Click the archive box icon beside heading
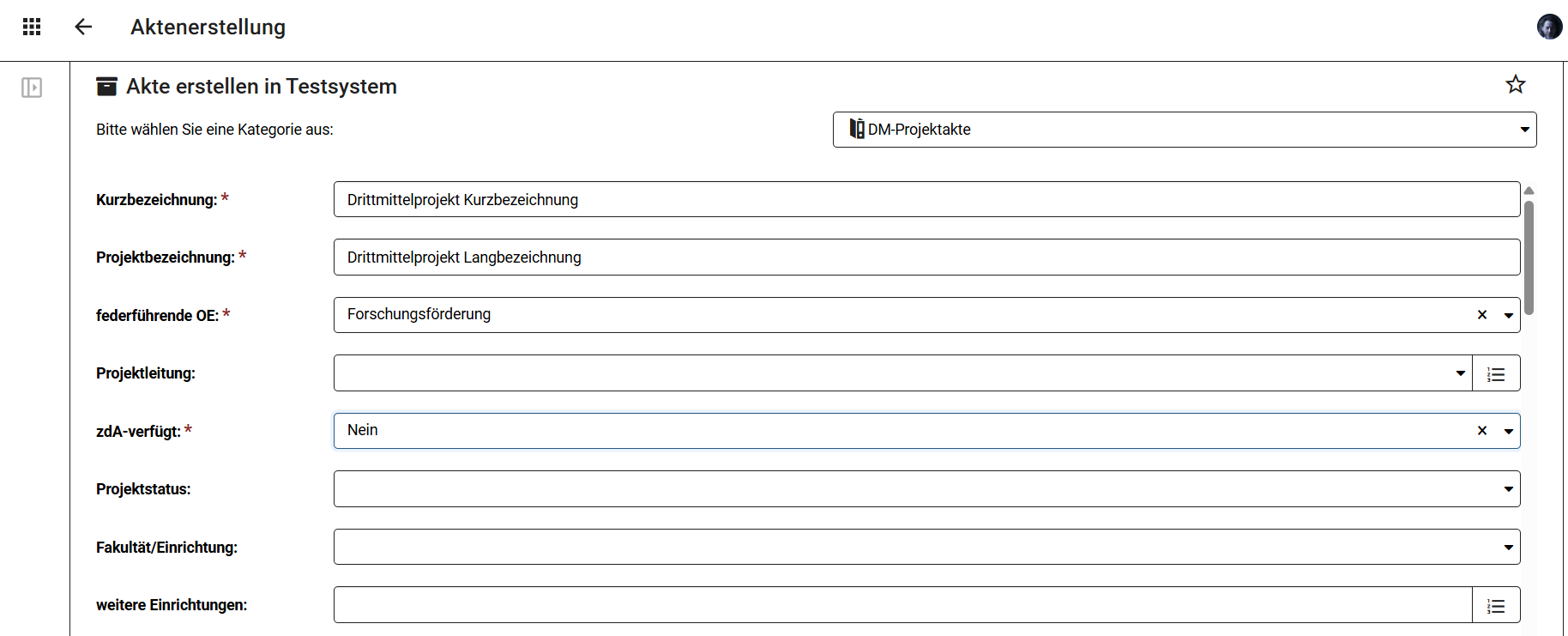The height and width of the screenshot is (636, 1568). (106, 86)
